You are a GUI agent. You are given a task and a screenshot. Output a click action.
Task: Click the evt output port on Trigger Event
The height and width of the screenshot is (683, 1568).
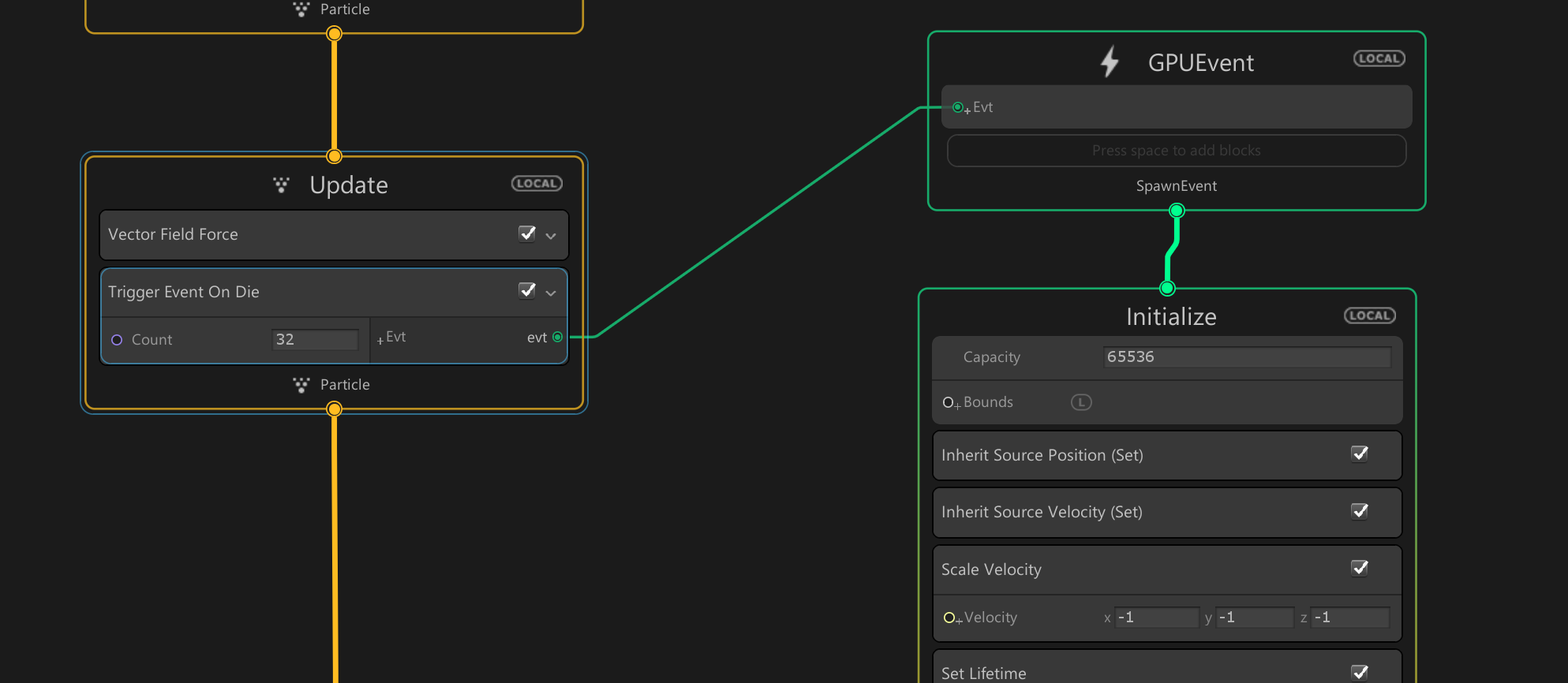pyautogui.click(x=558, y=338)
